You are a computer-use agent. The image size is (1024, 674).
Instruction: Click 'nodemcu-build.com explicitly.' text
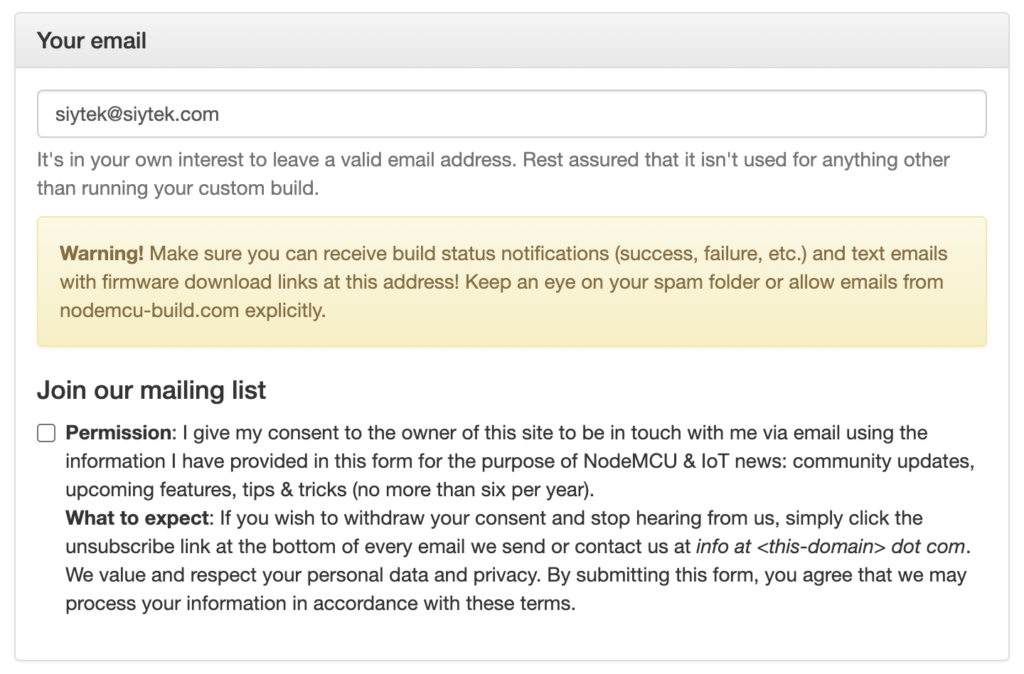[193, 310]
